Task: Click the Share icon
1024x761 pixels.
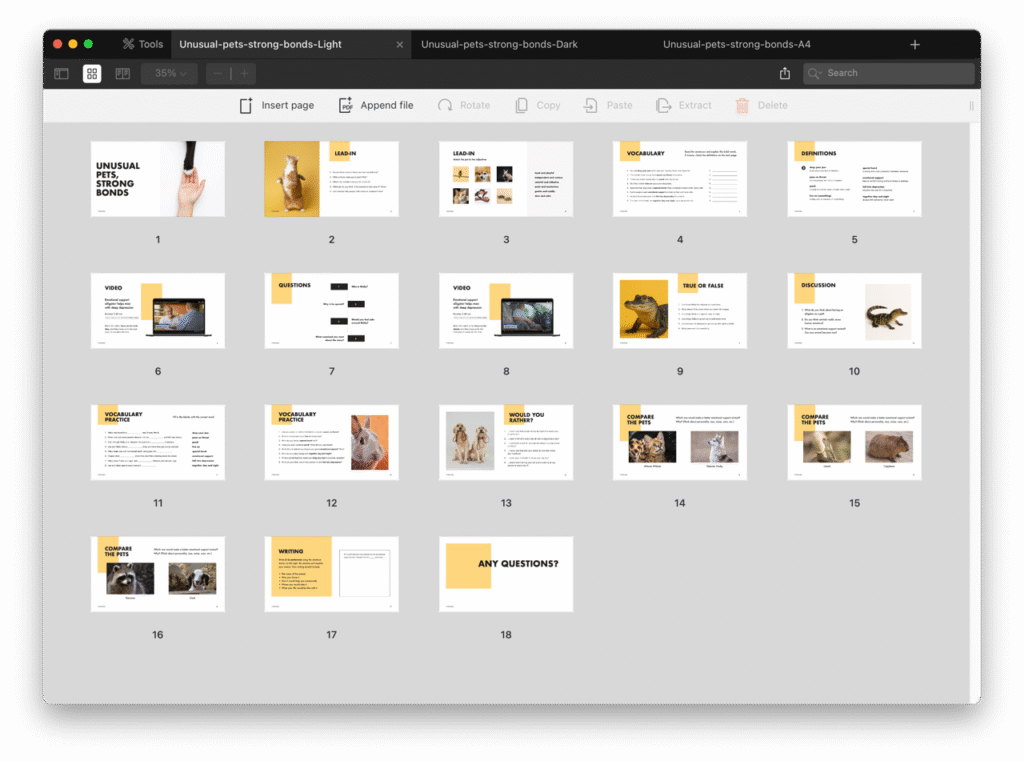Action: (785, 73)
